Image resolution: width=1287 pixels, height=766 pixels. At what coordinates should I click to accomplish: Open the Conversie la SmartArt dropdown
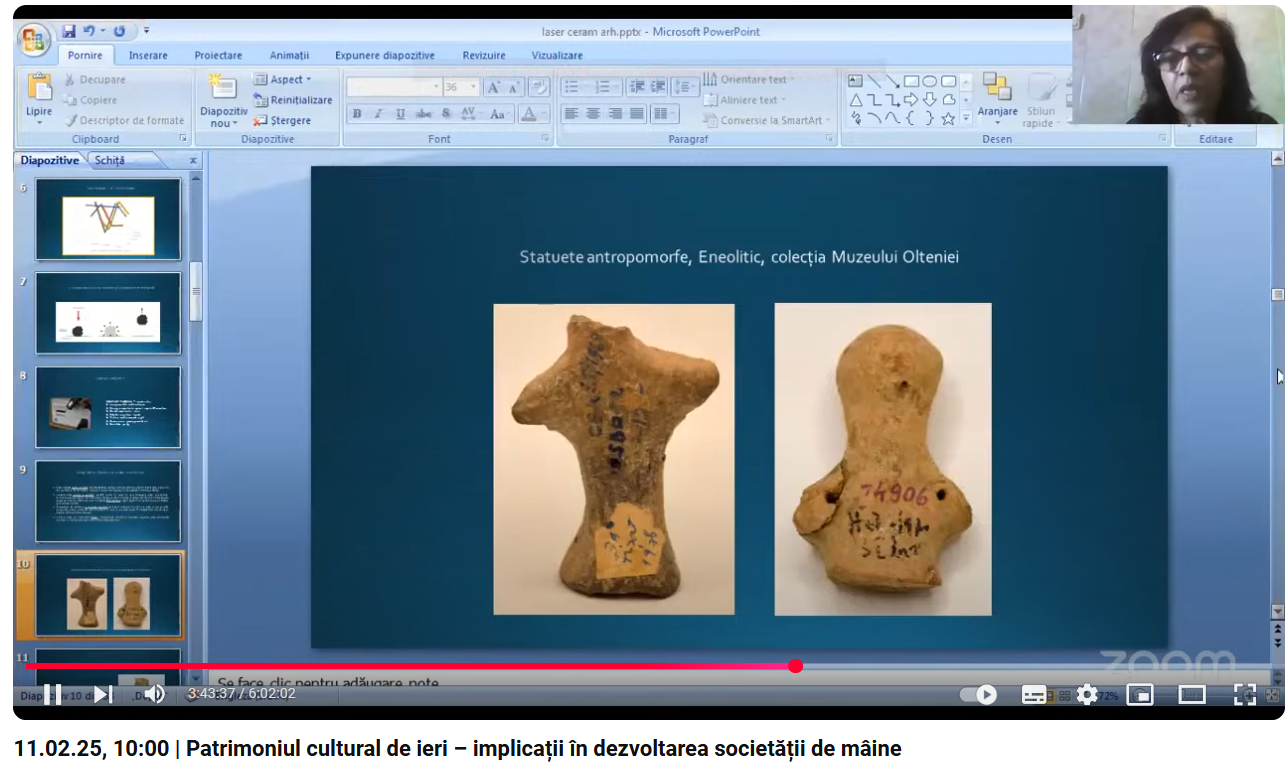[768, 120]
